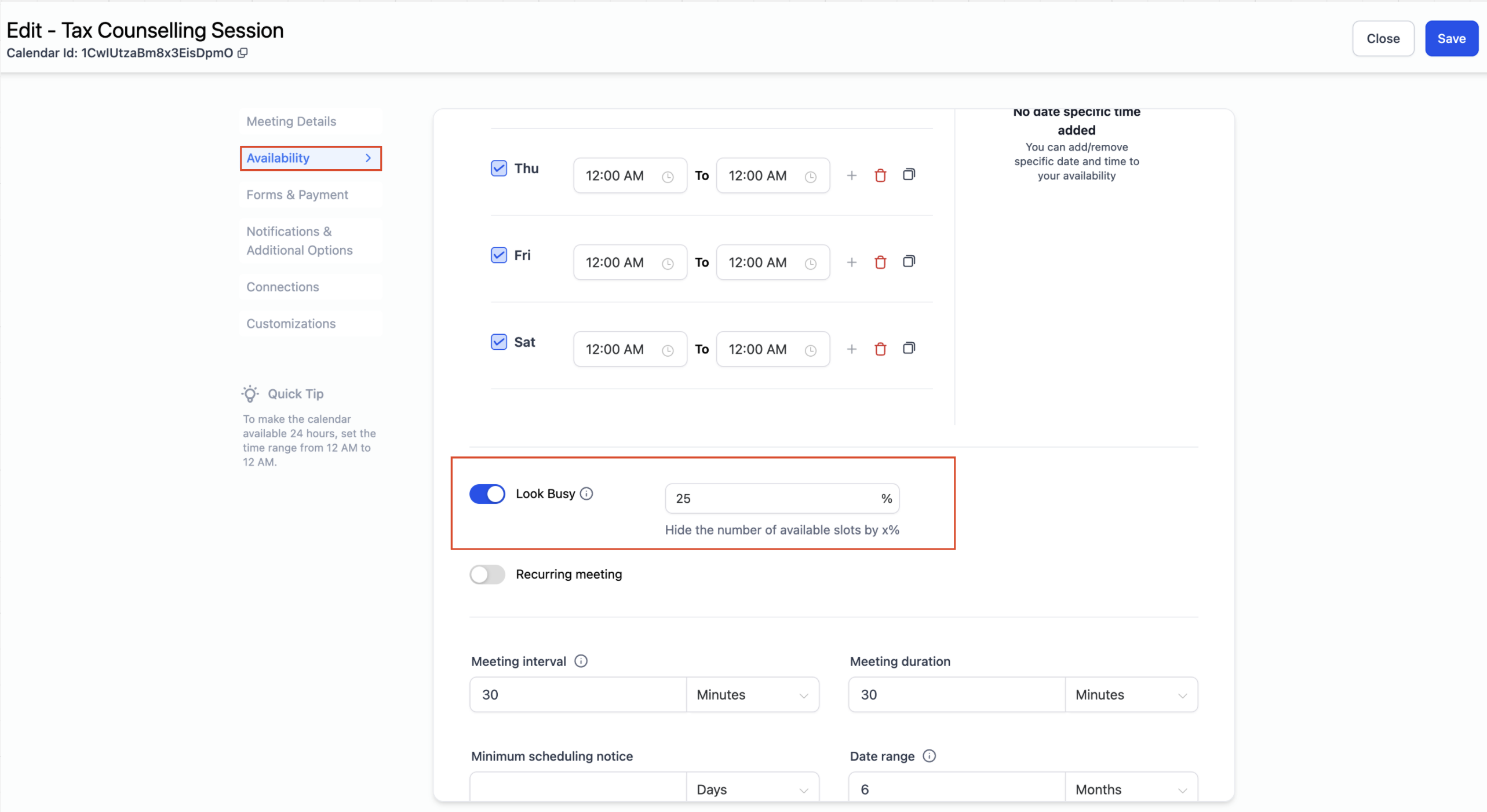This screenshot has width=1487, height=812.
Task: Open the Meeting interval Minutes dropdown
Action: tap(752, 694)
